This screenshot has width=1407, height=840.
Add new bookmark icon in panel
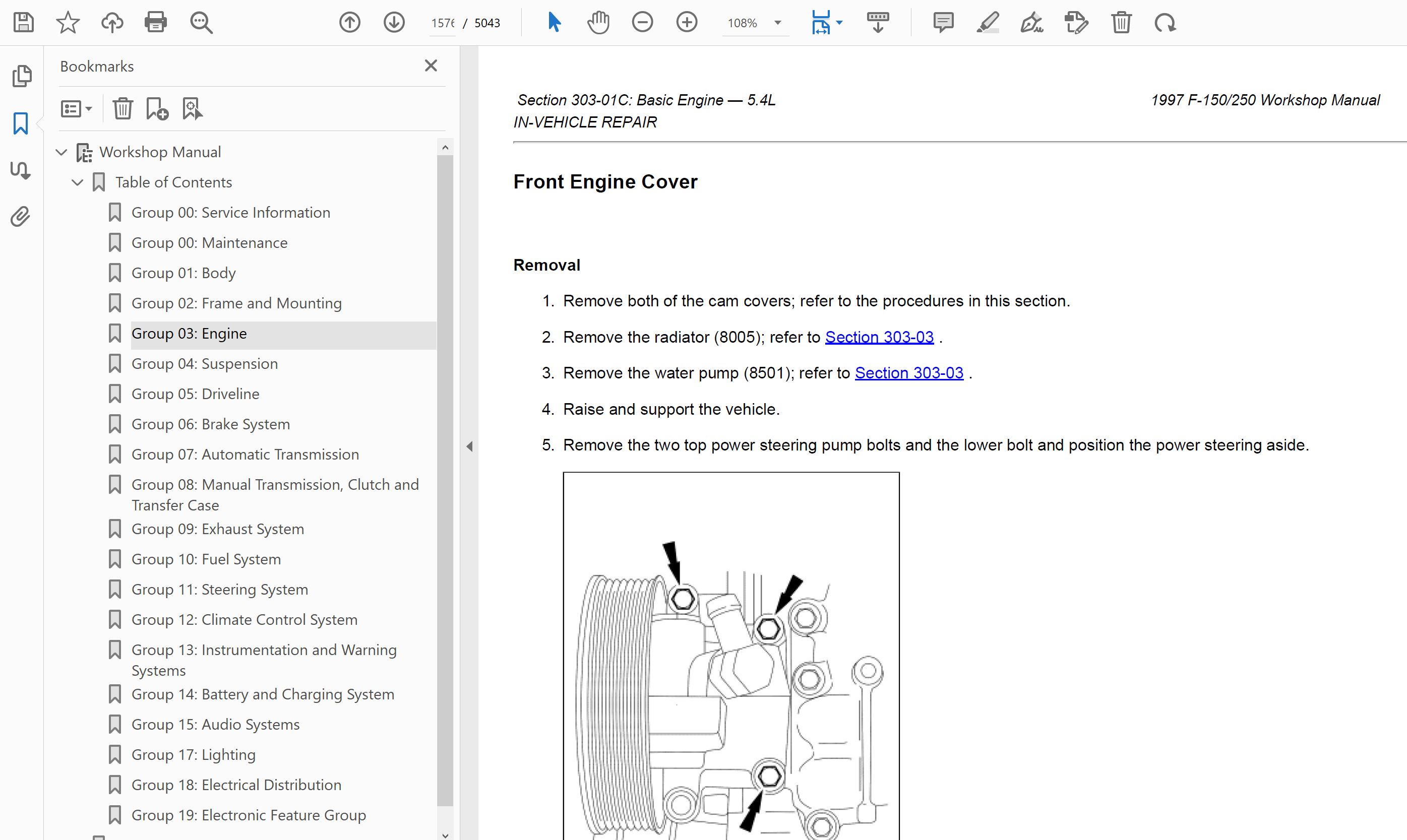coord(157,109)
